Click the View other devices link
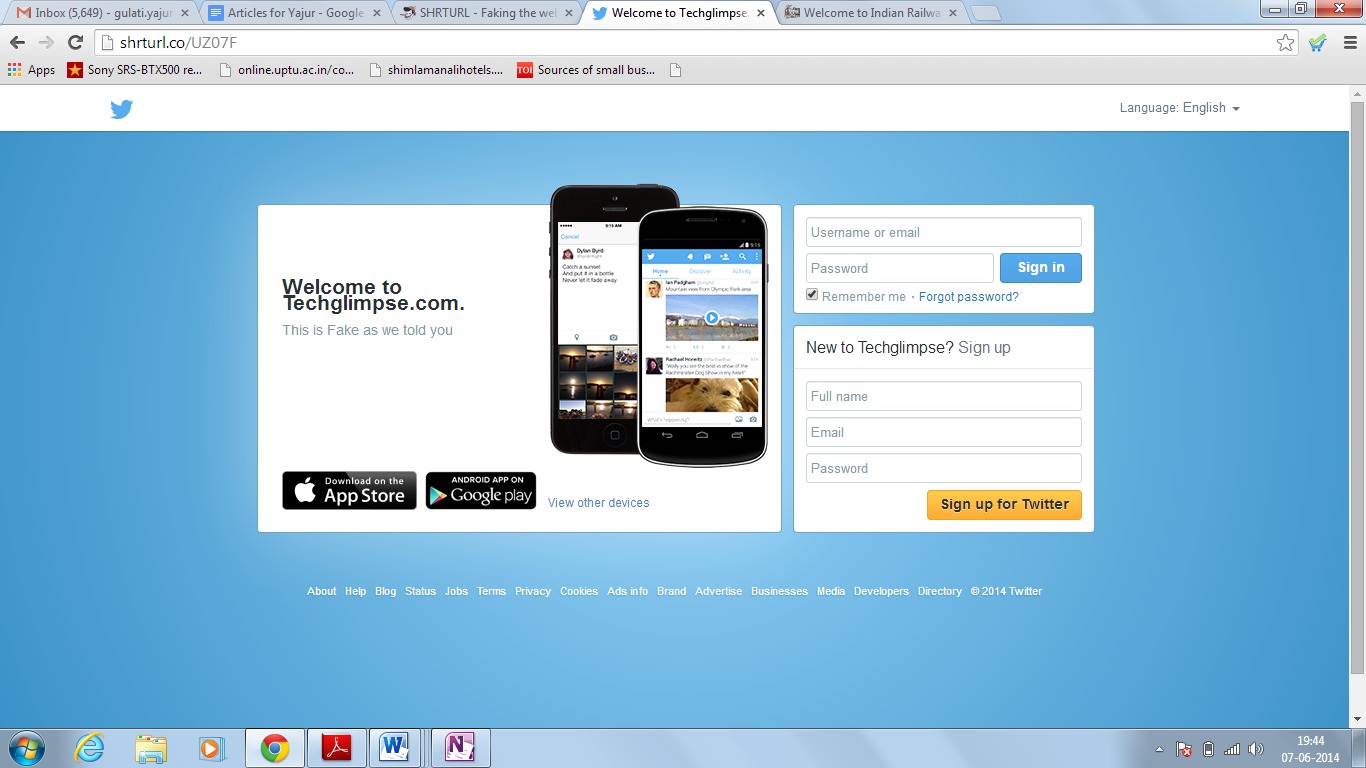 click(599, 503)
